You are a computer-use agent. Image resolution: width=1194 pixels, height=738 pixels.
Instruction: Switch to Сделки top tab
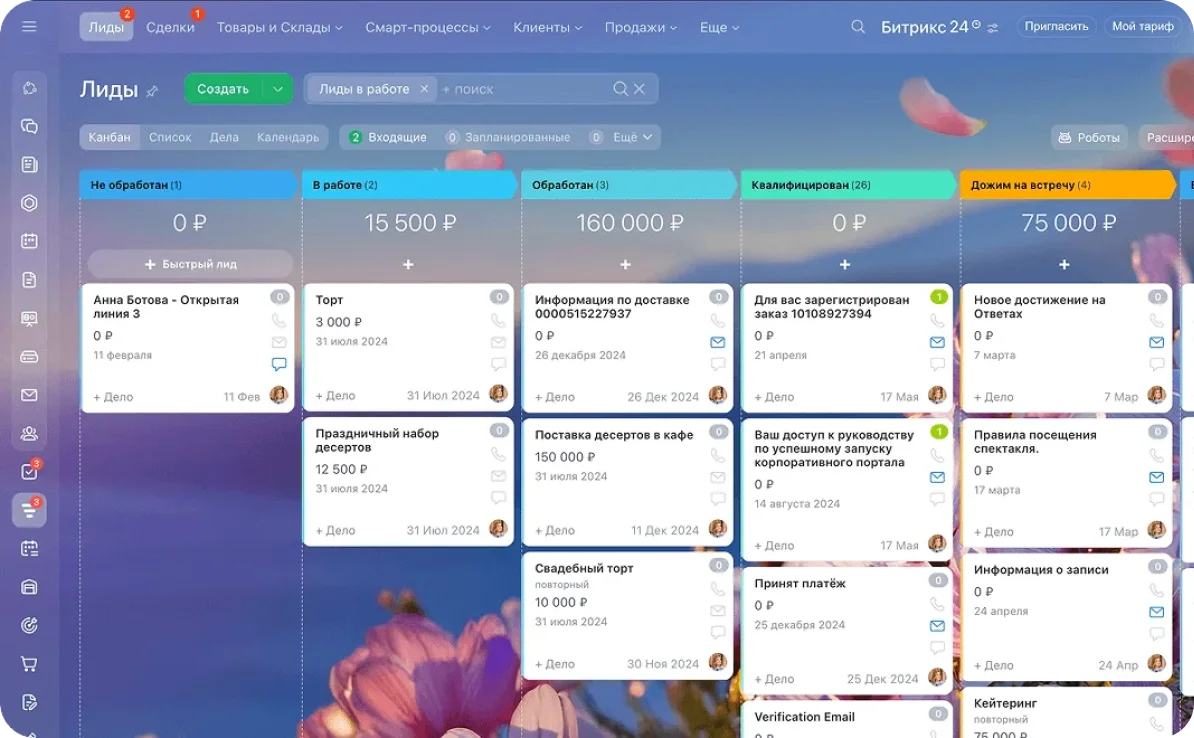click(170, 27)
